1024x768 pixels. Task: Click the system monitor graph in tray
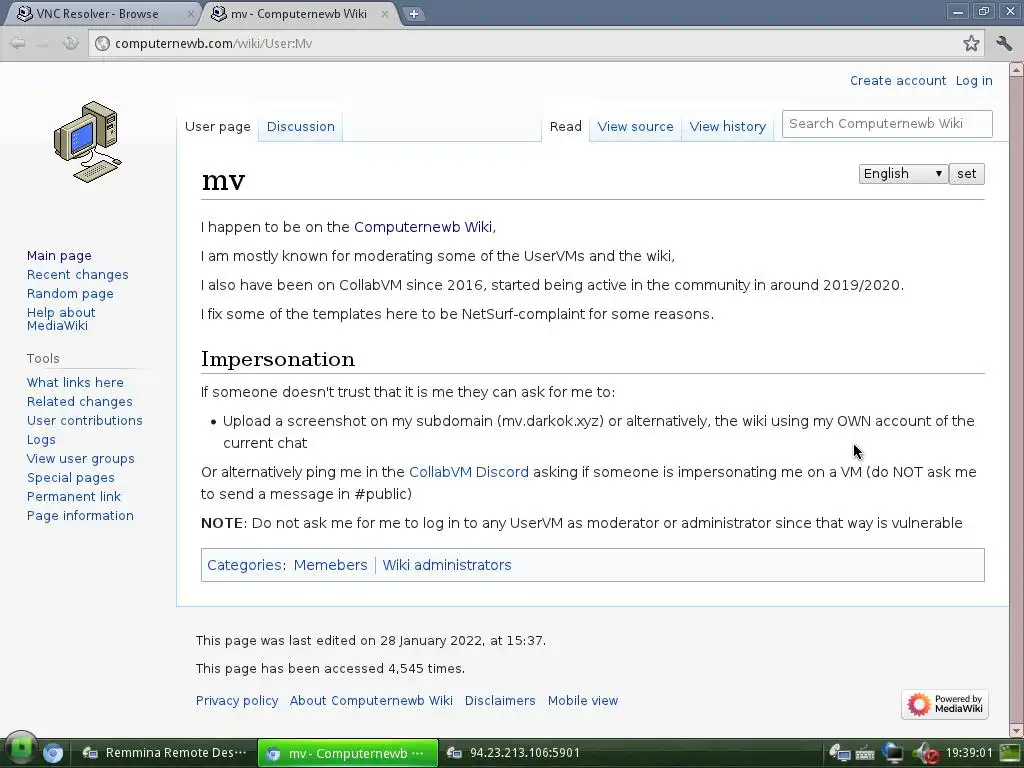1010,753
